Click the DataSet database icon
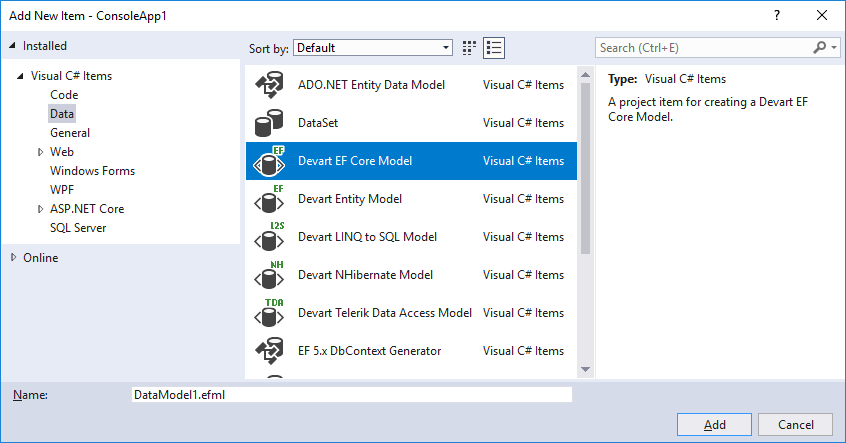The width and height of the screenshot is (846, 443). click(x=269, y=123)
